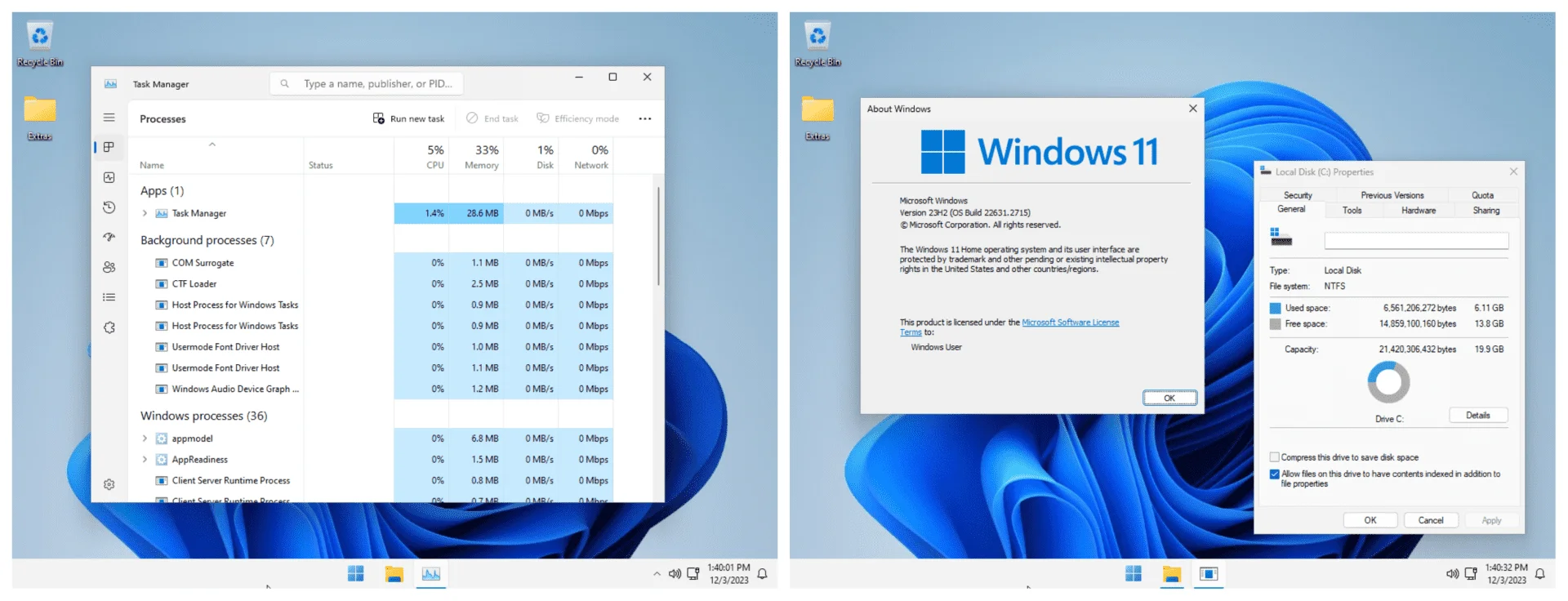The height and width of the screenshot is (601, 1568).
Task: Uncheck Allow files on this drive to be indexed
Action: tap(1274, 474)
